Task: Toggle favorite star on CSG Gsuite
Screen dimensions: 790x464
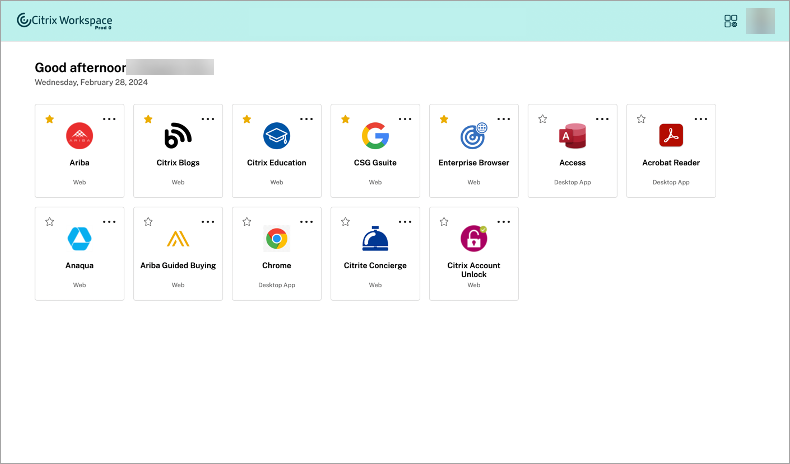Action: pos(345,119)
